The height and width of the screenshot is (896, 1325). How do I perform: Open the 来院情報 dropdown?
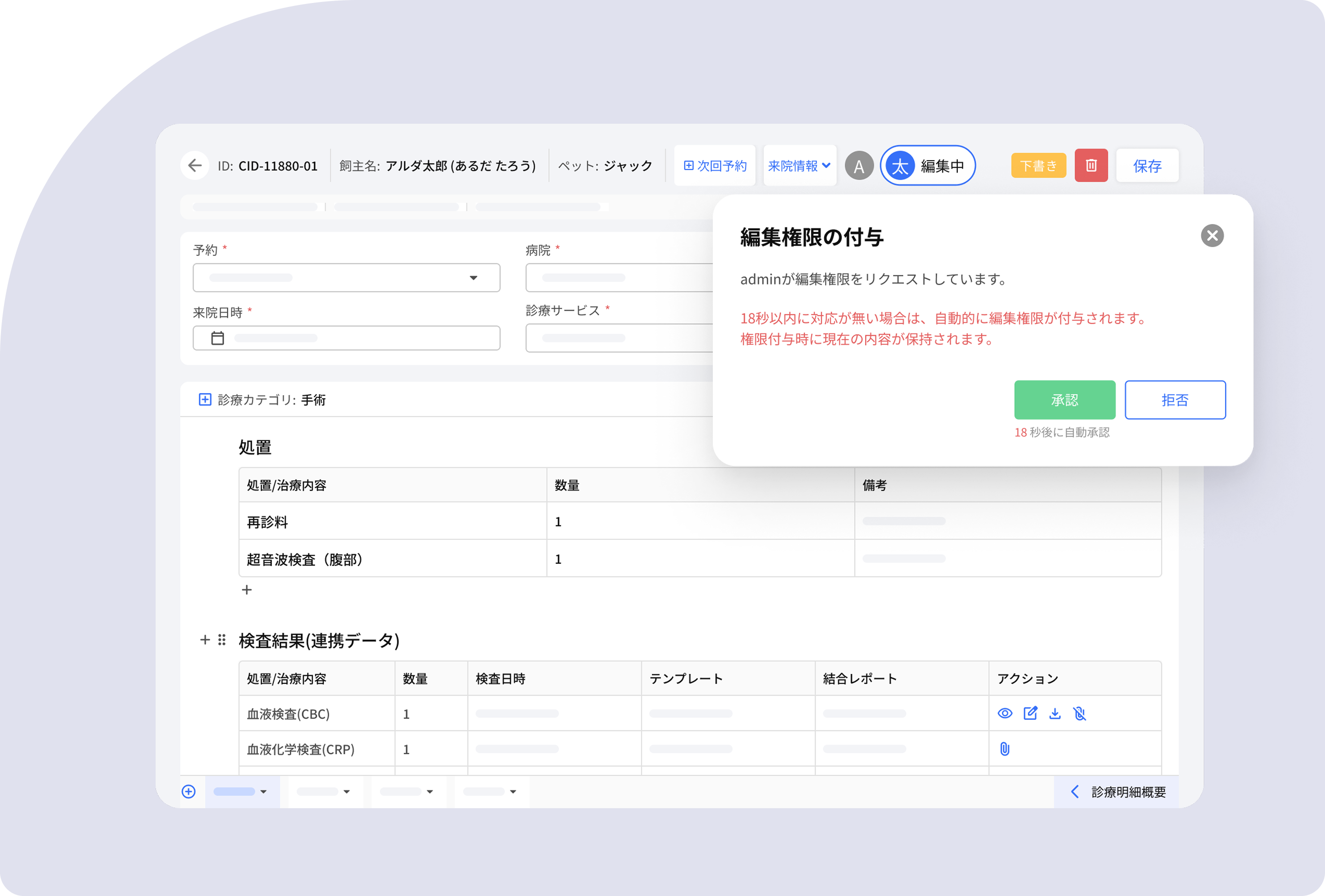[799, 166]
